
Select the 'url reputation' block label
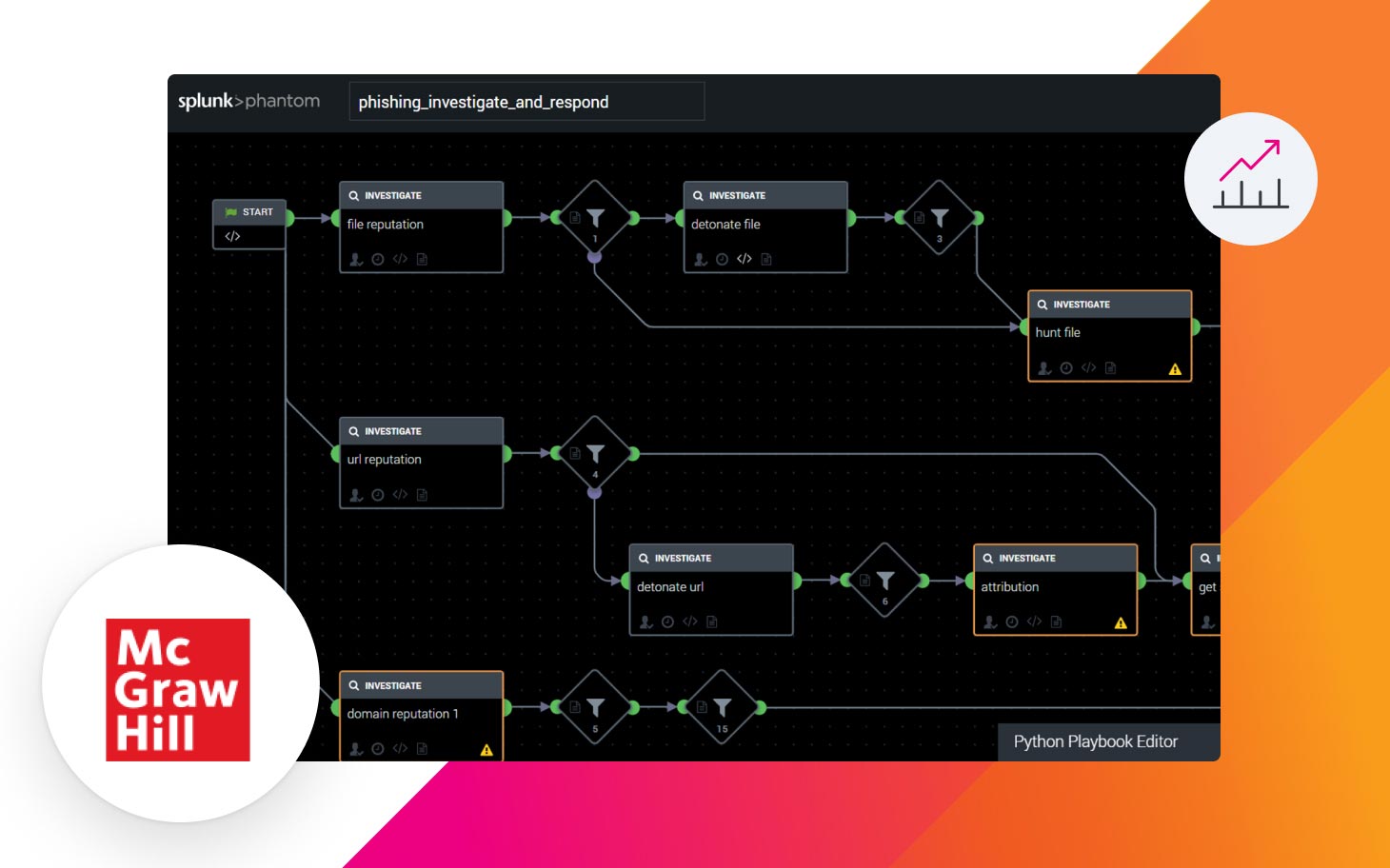click(x=384, y=460)
